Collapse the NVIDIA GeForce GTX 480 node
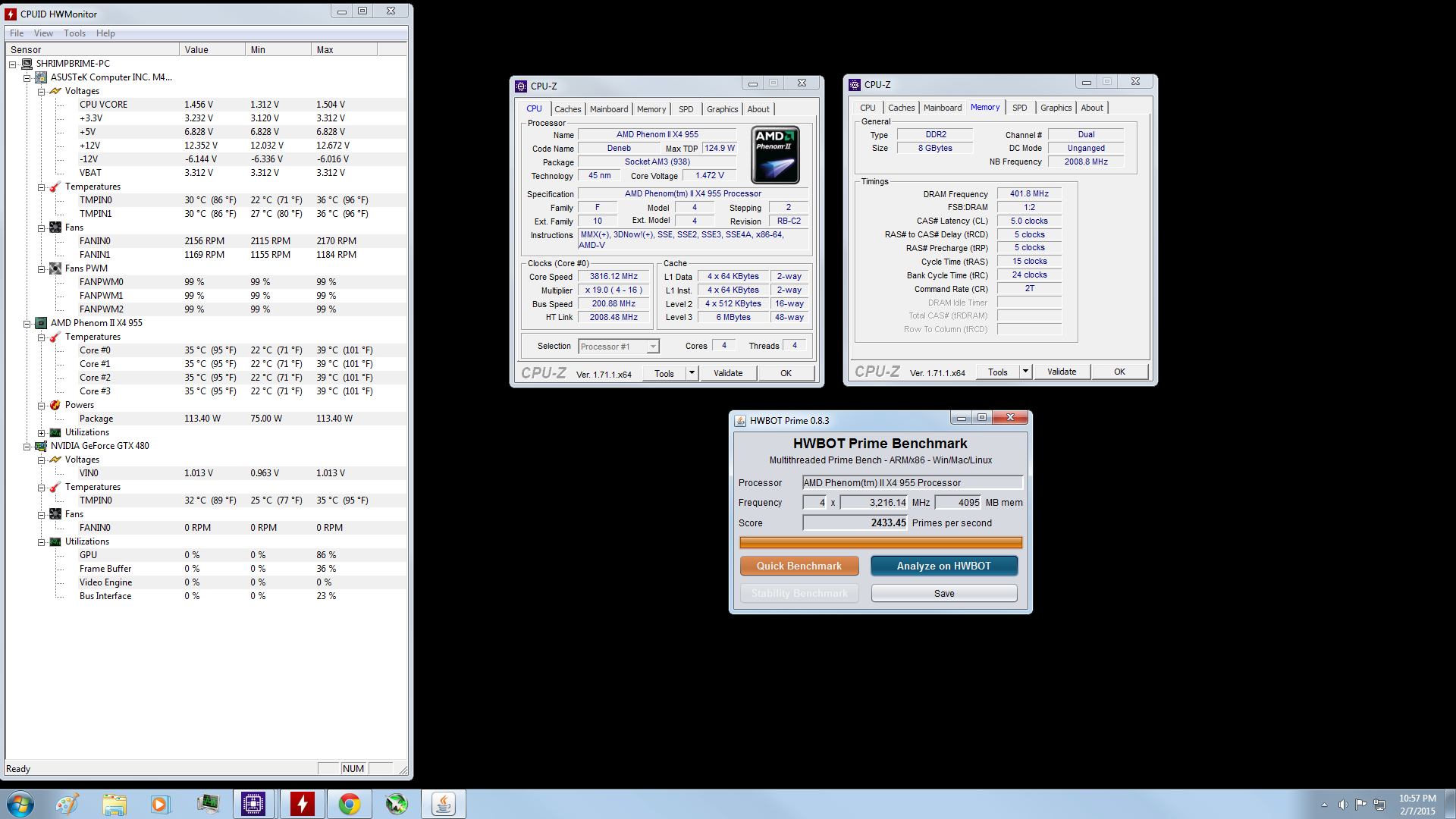 tap(27, 447)
